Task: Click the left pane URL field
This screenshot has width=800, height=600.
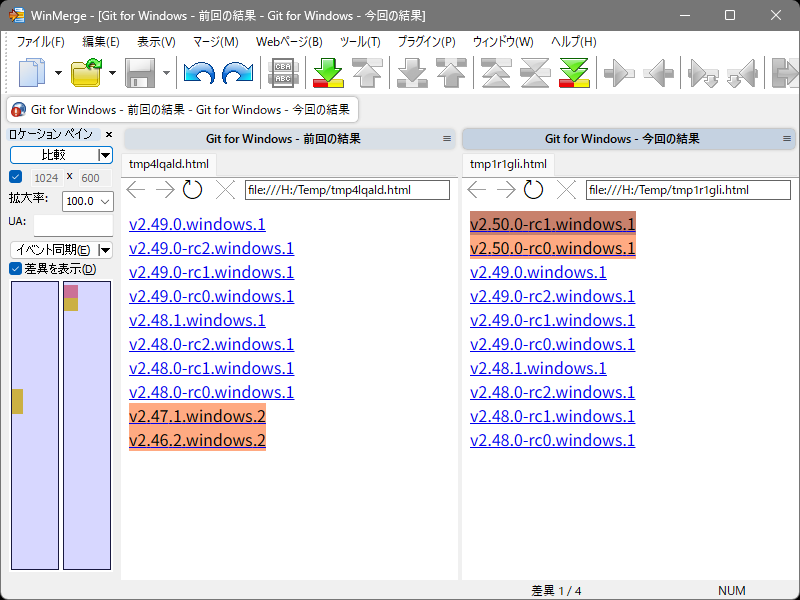Action: coord(347,190)
